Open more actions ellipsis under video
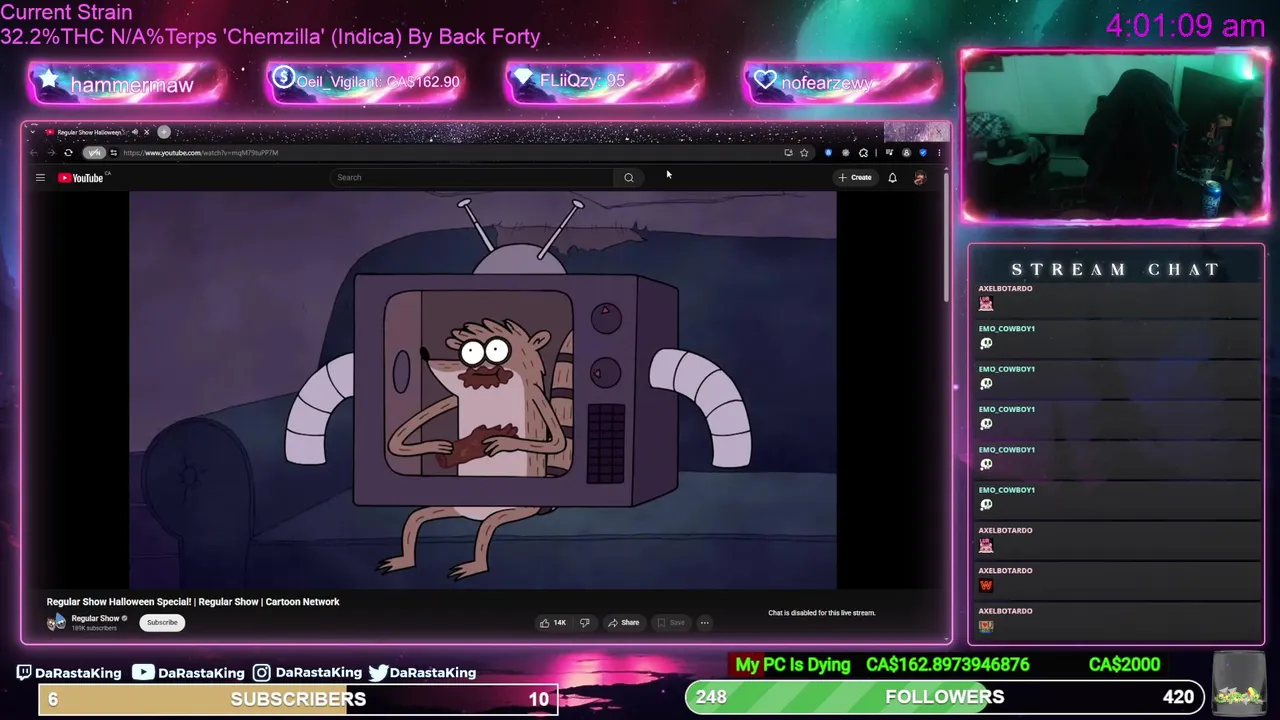 coord(704,623)
